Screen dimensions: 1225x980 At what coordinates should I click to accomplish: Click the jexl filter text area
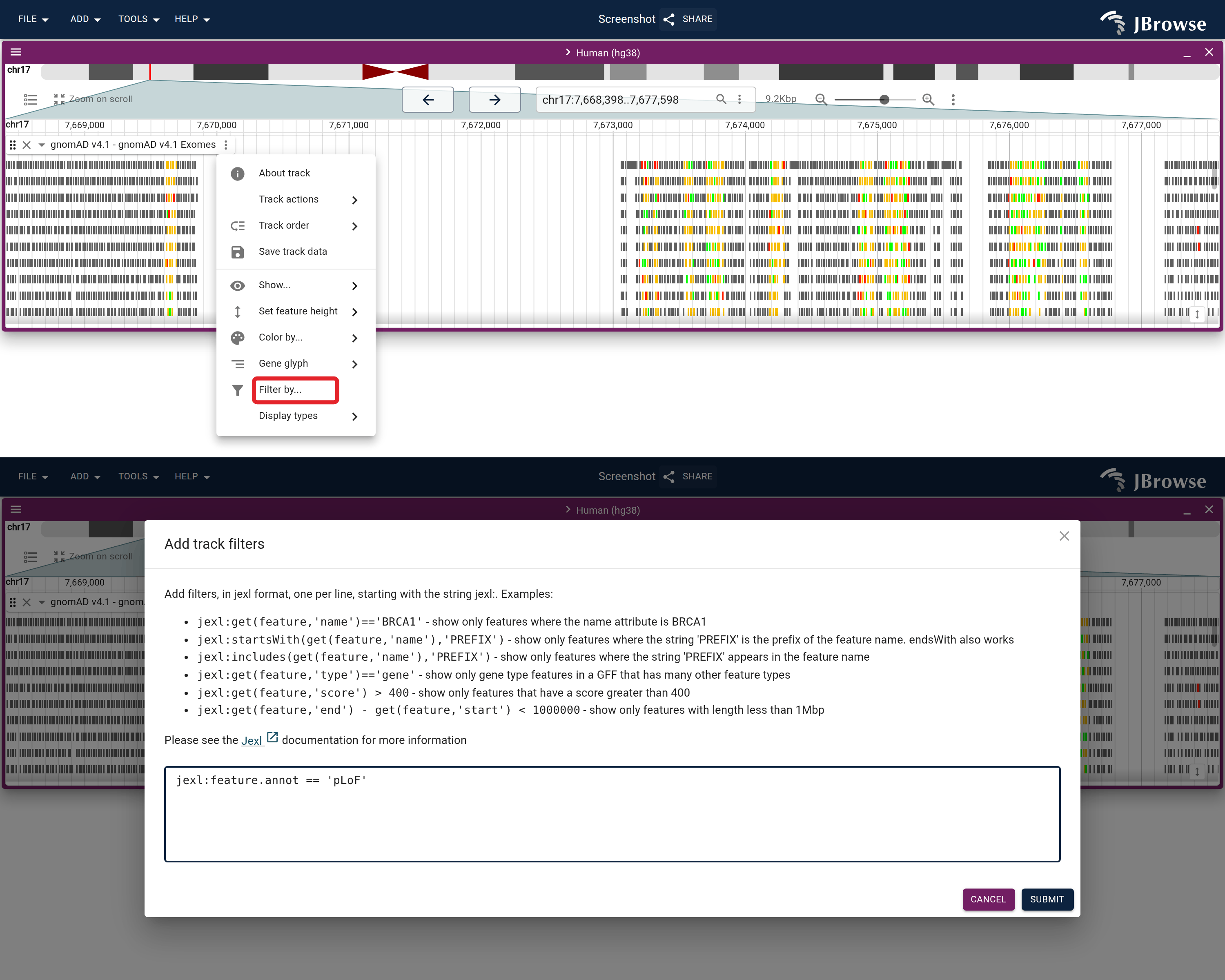(x=612, y=814)
